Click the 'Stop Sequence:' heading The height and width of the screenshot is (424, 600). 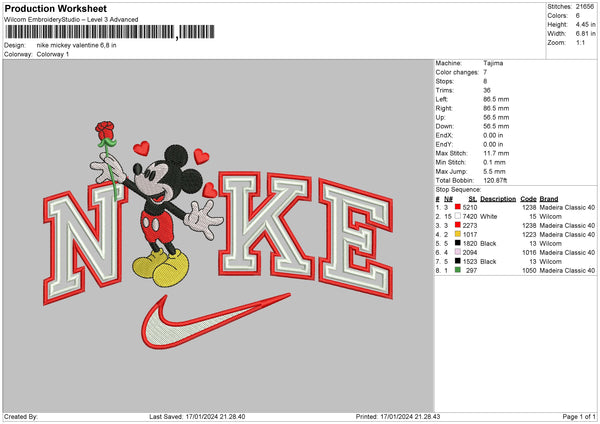pos(458,189)
